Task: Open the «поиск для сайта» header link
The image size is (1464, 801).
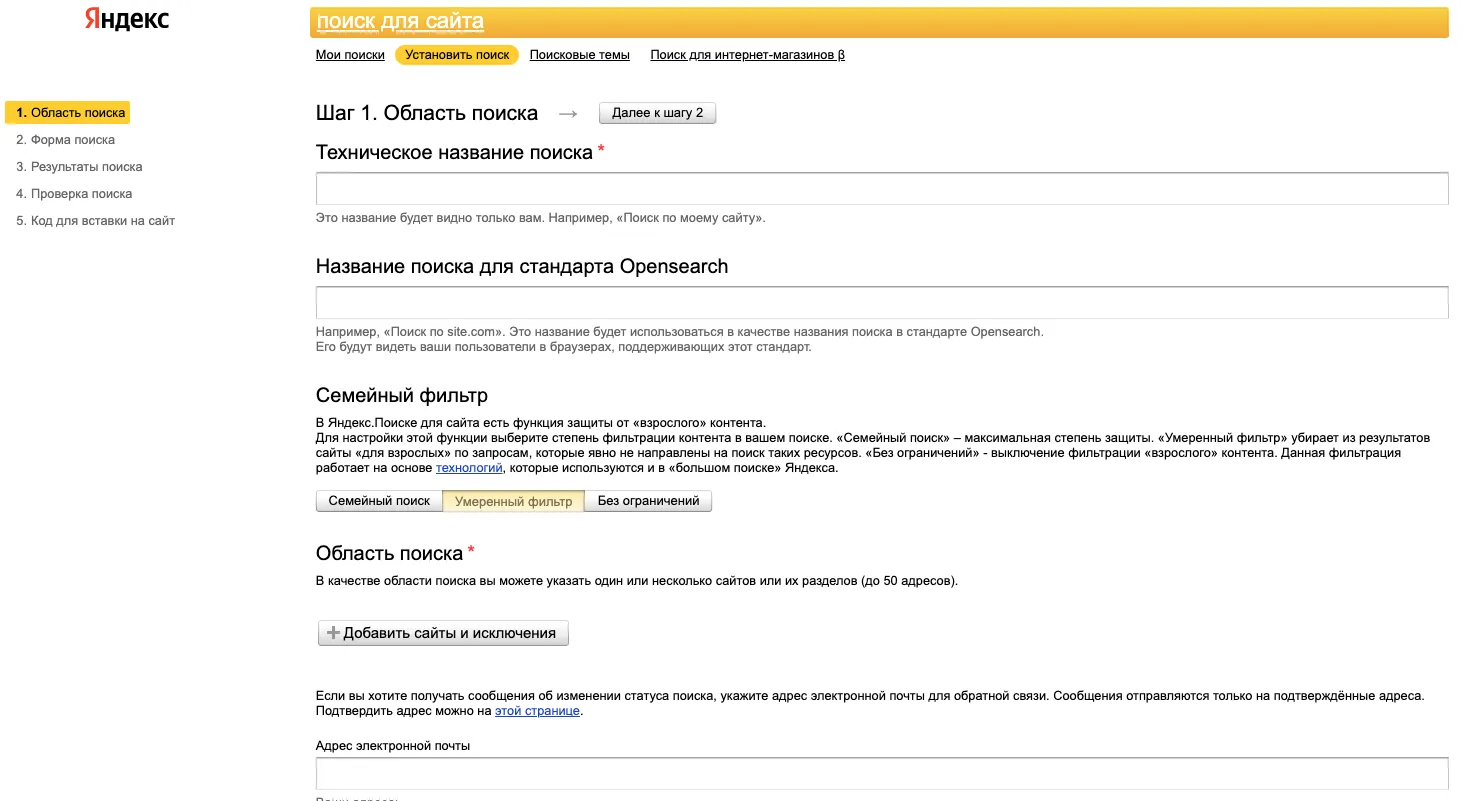Action: [400, 21]
